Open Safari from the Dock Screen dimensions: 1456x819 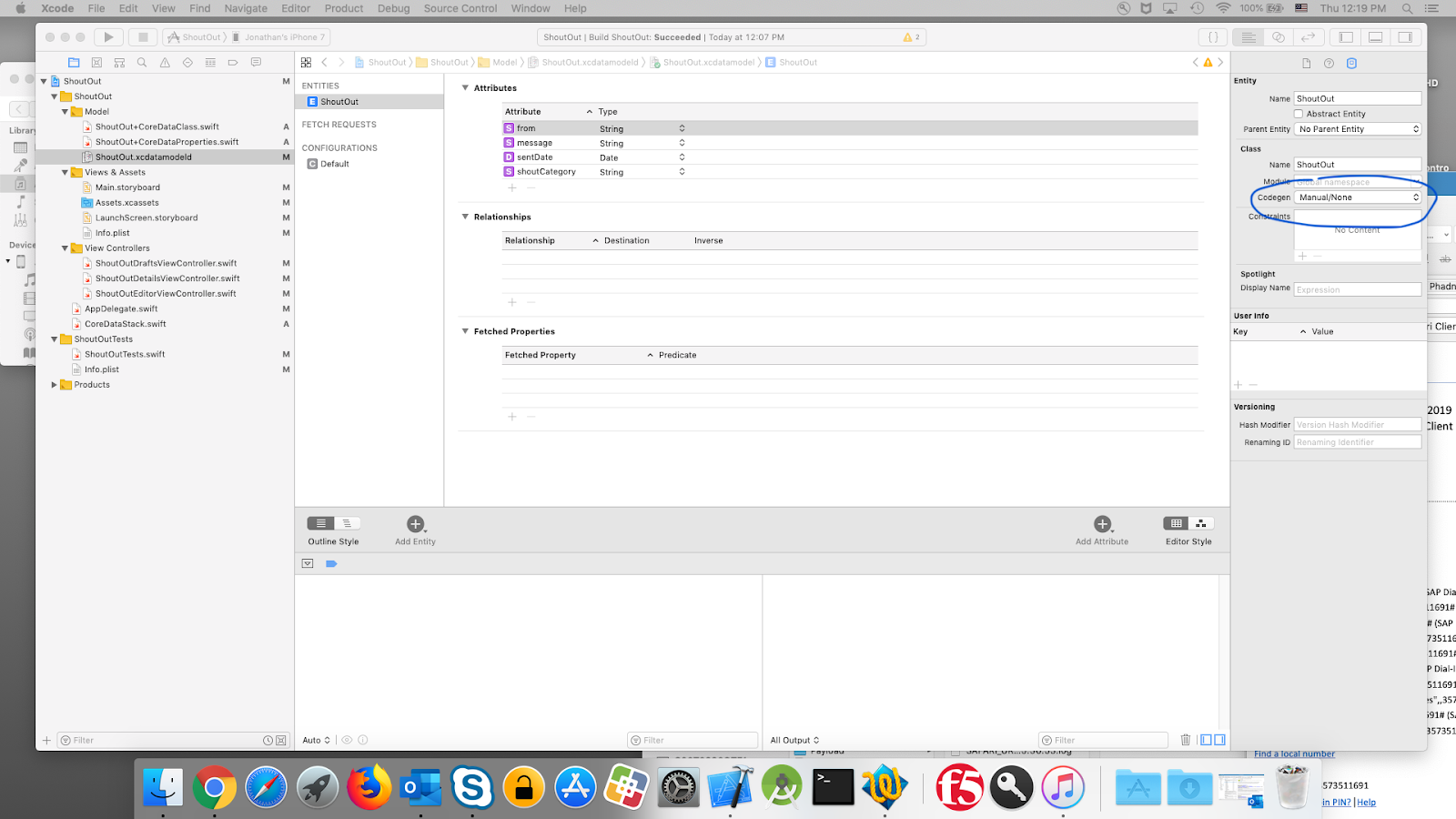266,786
